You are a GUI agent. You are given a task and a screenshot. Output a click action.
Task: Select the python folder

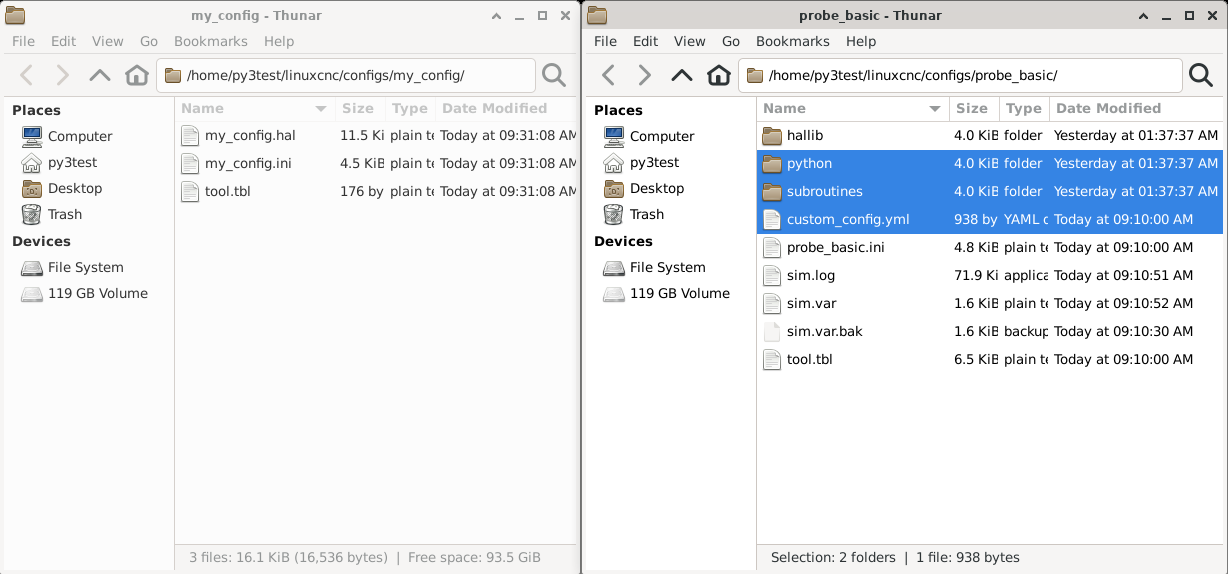click(x=990, y=163)
